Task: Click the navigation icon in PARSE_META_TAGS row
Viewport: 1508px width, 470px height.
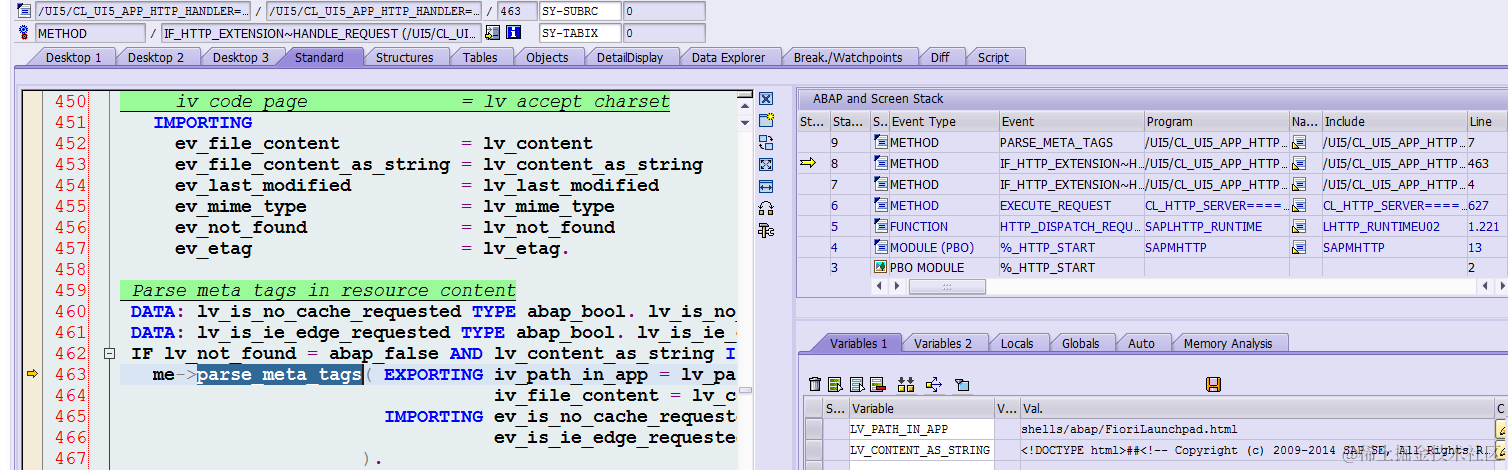Action: (1299, 143)
